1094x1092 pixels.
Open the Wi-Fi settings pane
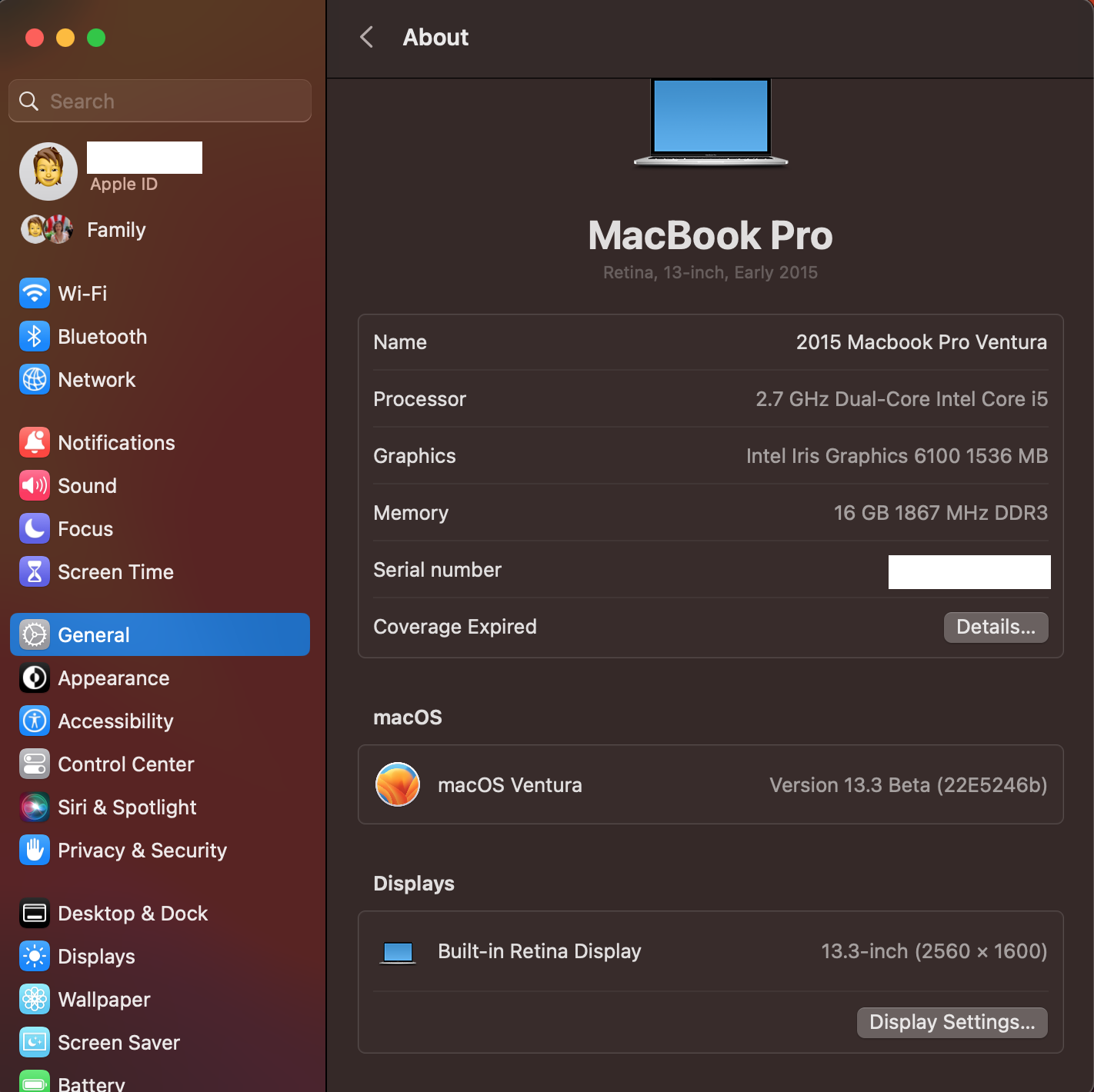pos(160,293)
